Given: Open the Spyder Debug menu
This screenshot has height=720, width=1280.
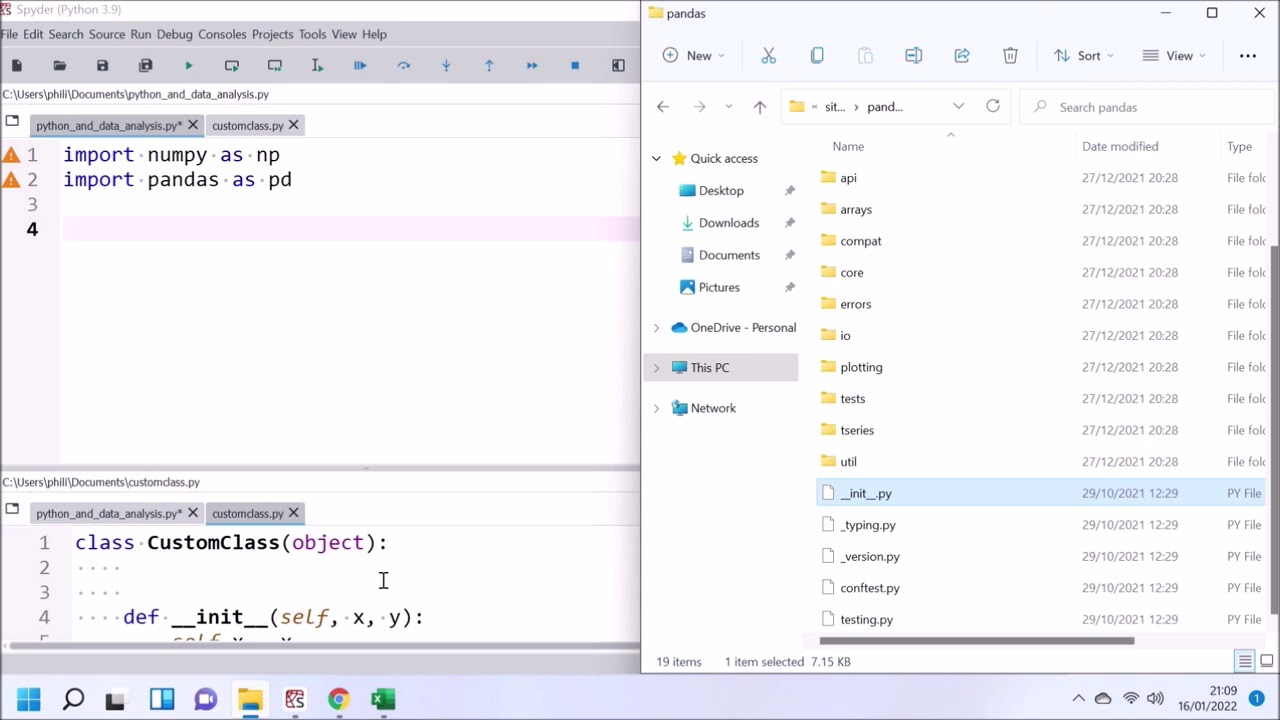Looking at the screenshot, I should (x=174, y=34).
